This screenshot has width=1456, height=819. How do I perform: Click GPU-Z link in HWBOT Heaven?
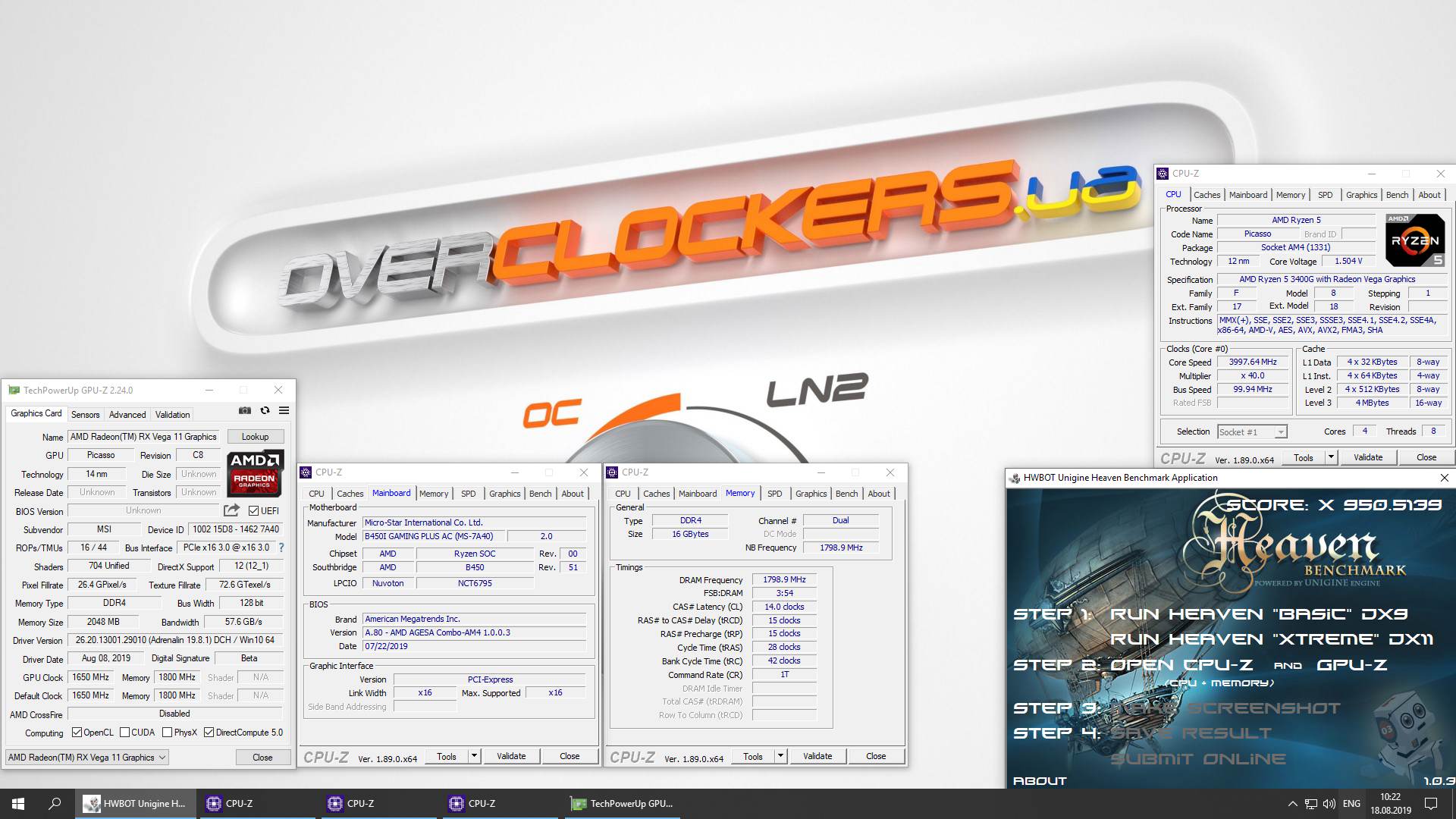click(x=1352, y=665)
